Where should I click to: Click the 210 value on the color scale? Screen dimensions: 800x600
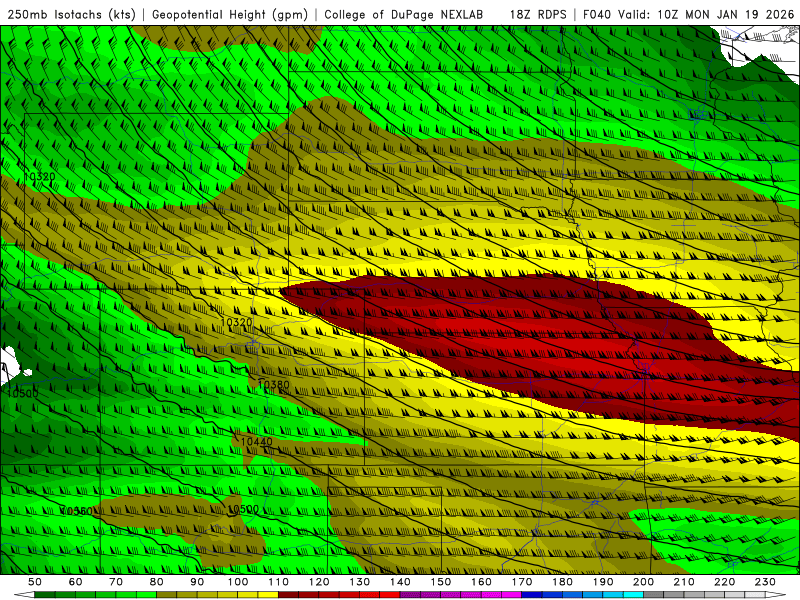[684, 582]
